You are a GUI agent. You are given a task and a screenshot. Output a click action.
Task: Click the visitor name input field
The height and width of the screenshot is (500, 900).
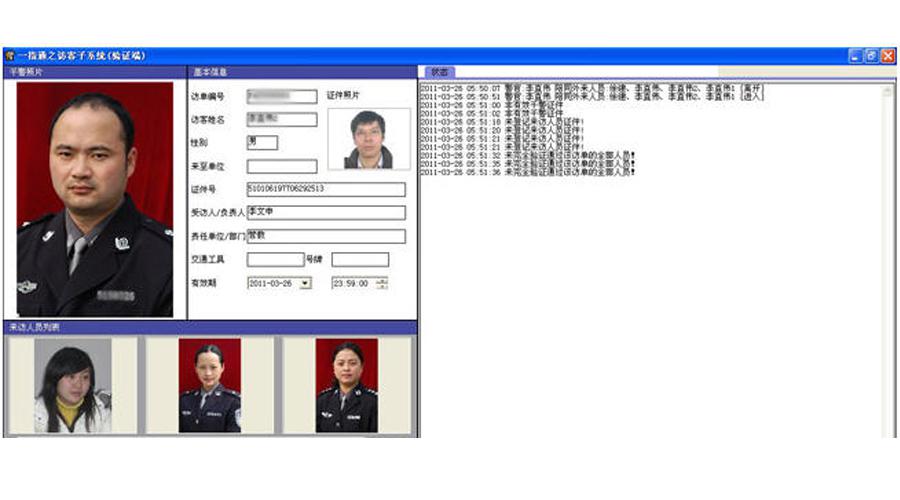coord(281,120)
